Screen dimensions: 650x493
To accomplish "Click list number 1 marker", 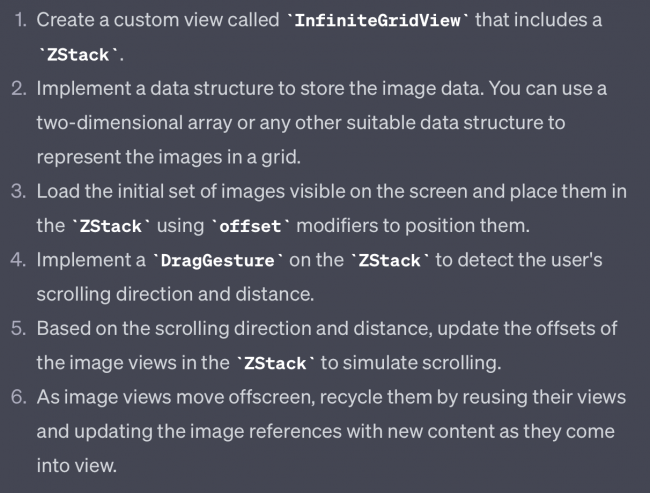I will (20, 20).
